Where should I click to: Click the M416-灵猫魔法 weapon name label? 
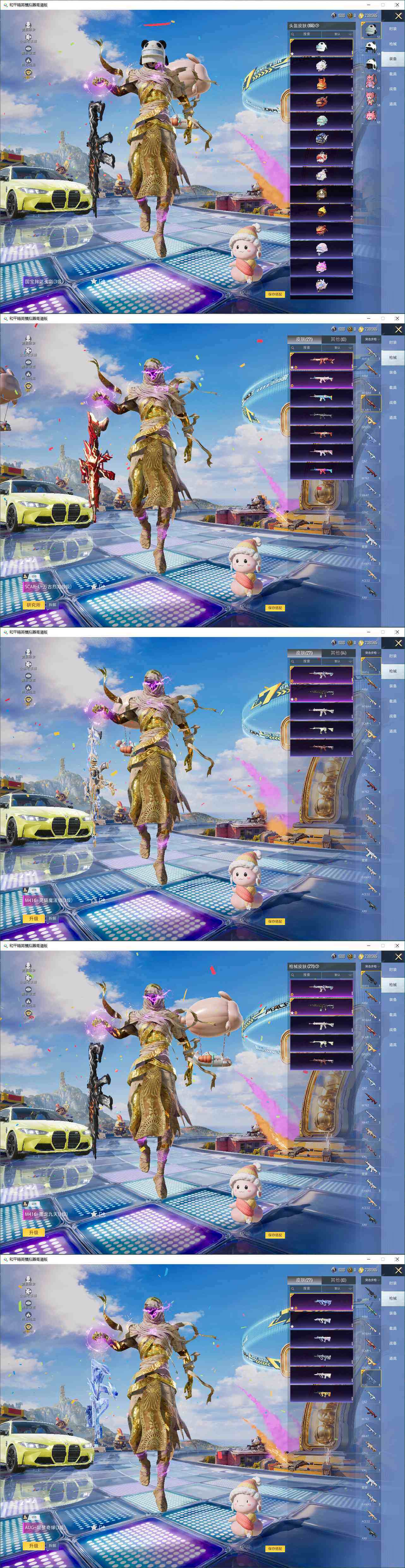[48, 900]
